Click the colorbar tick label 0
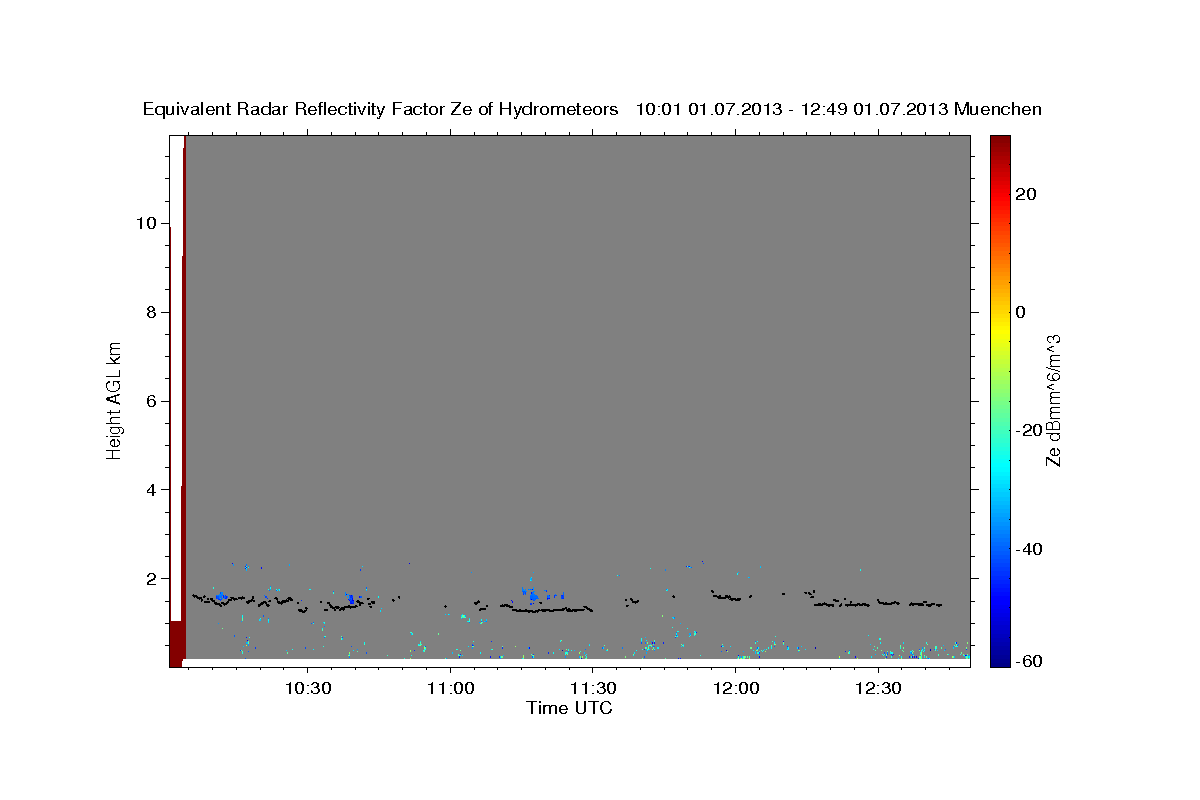This screenshot has width=1200, height=800. (1021, 312)
